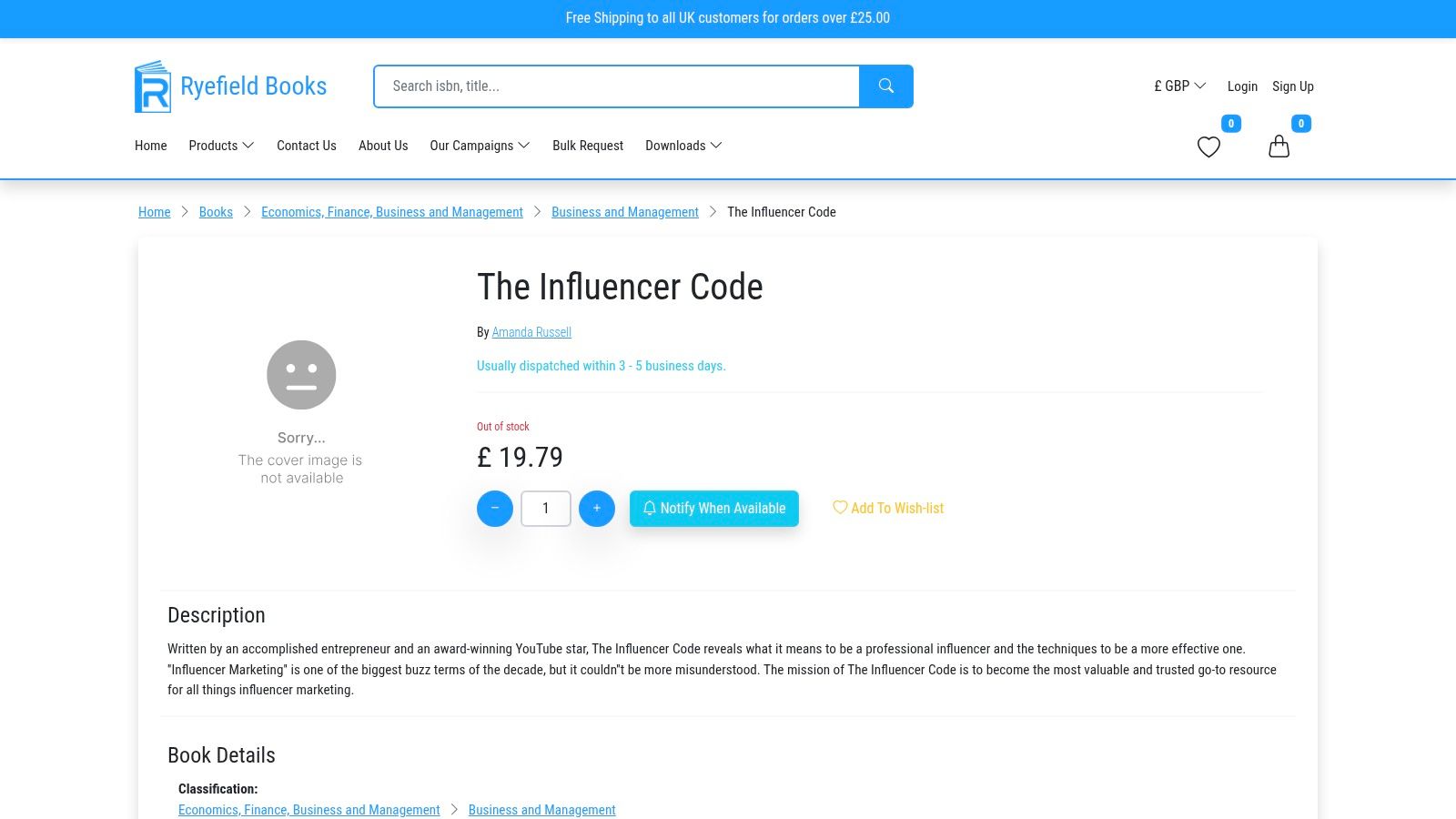The width and height of the screenshot is (1456, 819).
Task: Decrease quantity with the minus stepper
Action: point(495,509)
